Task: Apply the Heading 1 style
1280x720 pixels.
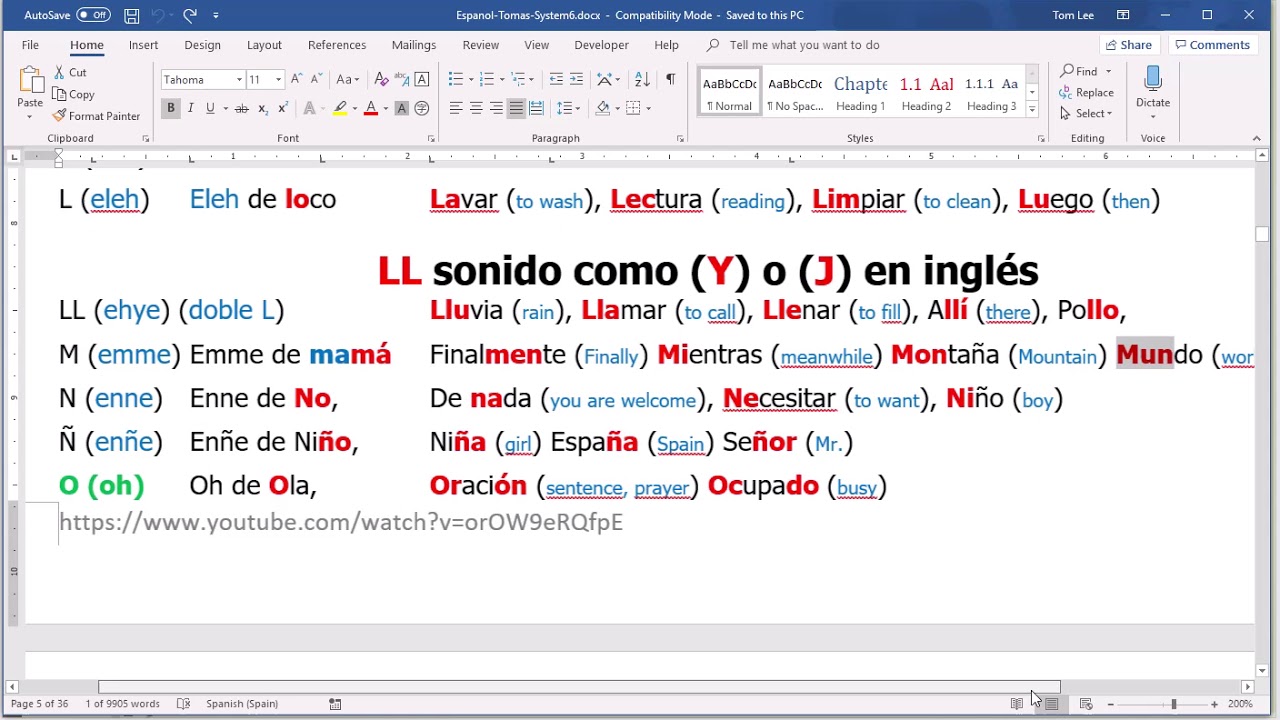Action: [861, 92]
